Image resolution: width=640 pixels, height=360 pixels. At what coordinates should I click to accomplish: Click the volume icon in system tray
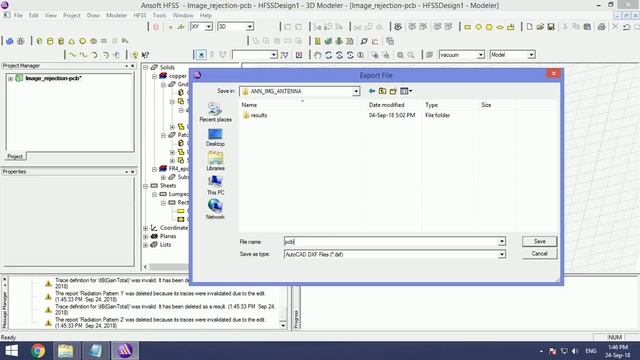(575, 351)
